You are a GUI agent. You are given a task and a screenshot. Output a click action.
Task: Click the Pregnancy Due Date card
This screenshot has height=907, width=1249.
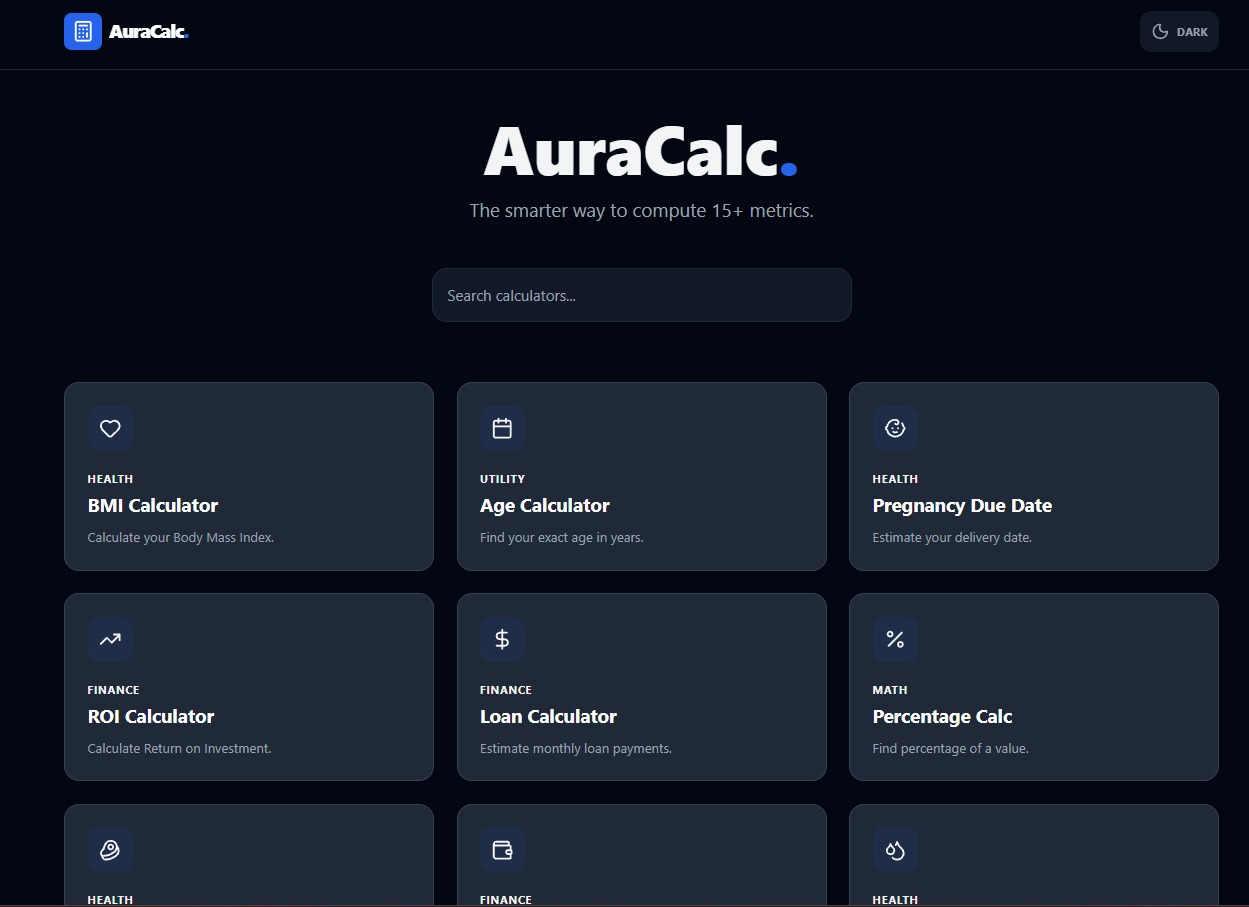pyautogui.click(x=1033, y=477)
